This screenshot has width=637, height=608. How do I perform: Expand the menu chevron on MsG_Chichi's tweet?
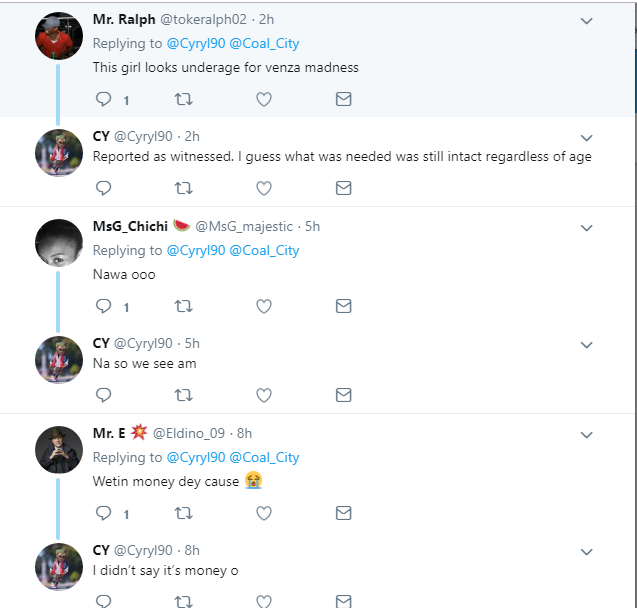587,228
